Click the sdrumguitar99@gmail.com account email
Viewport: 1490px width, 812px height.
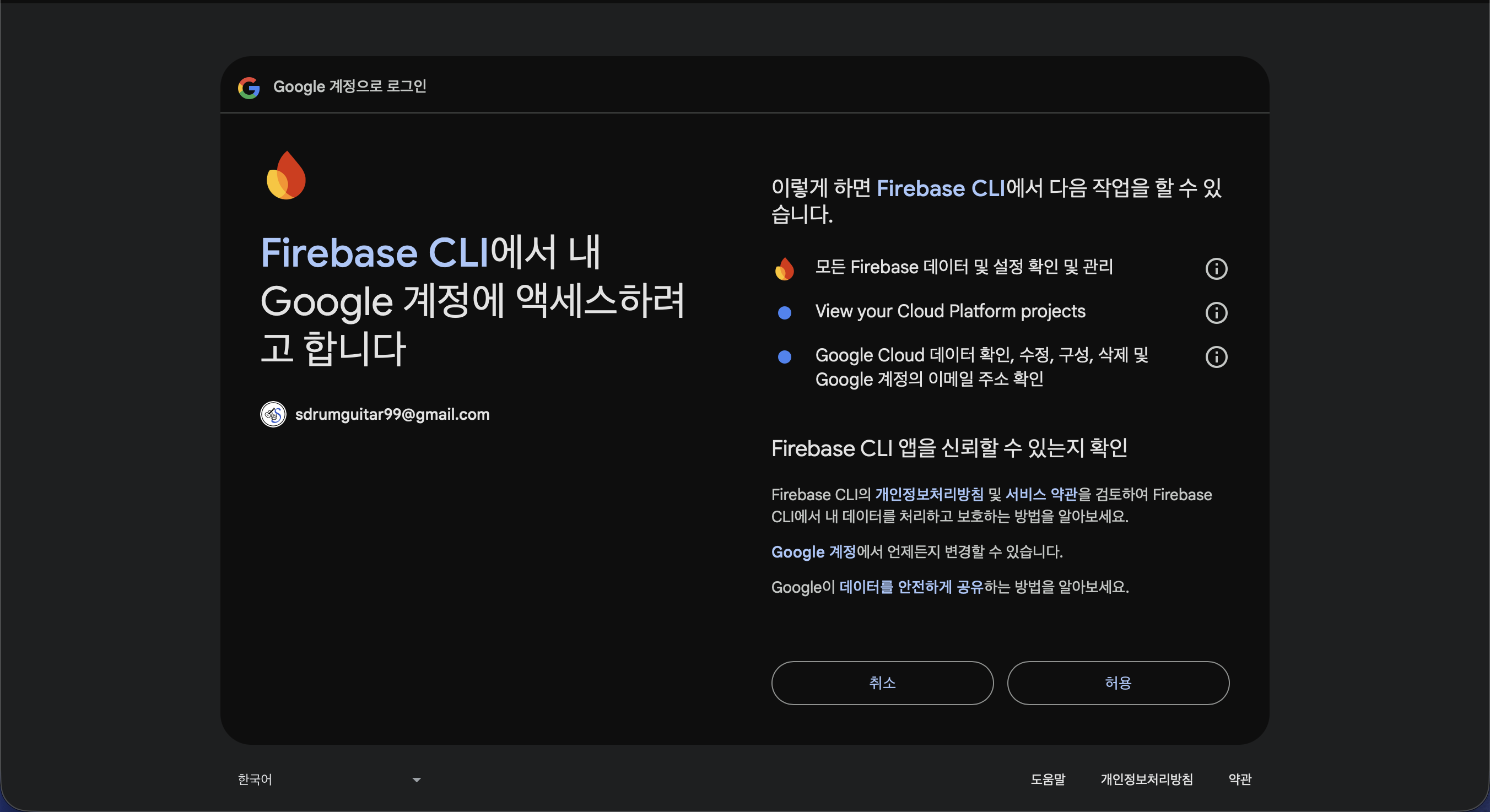(392, 414)
